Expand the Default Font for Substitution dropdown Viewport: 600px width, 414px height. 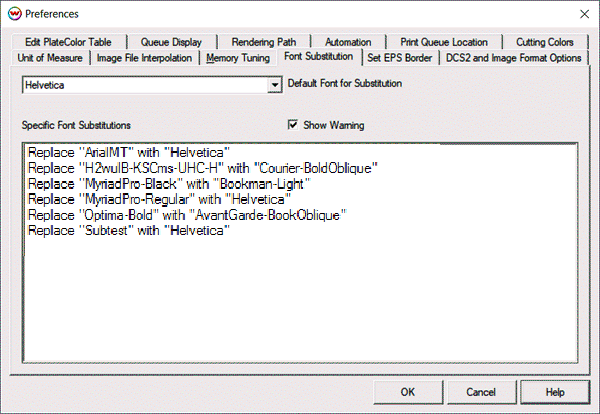pos(274,86)
